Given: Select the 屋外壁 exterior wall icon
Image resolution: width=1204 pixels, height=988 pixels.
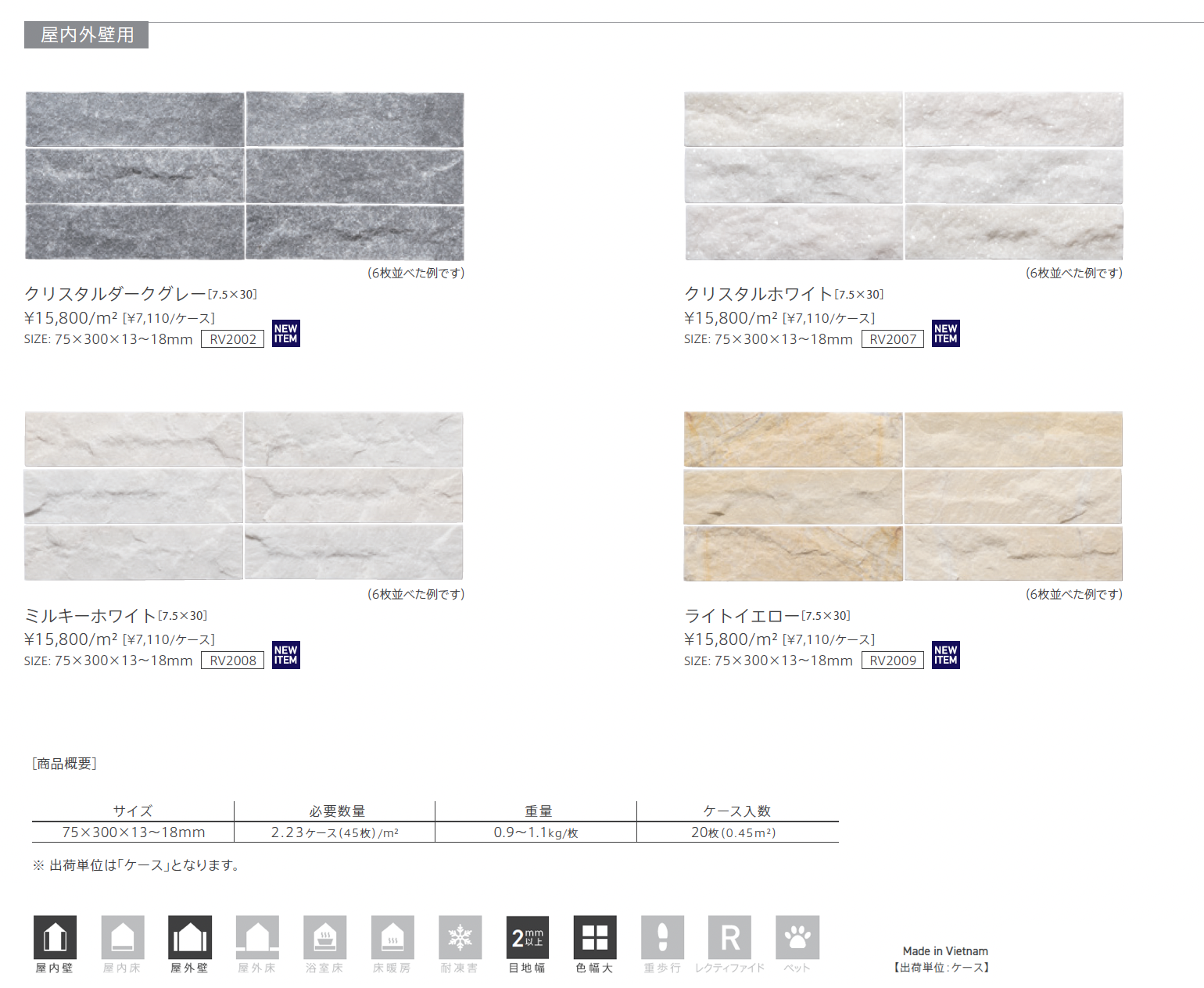Looking at the screenshot, I should [190, 937].
